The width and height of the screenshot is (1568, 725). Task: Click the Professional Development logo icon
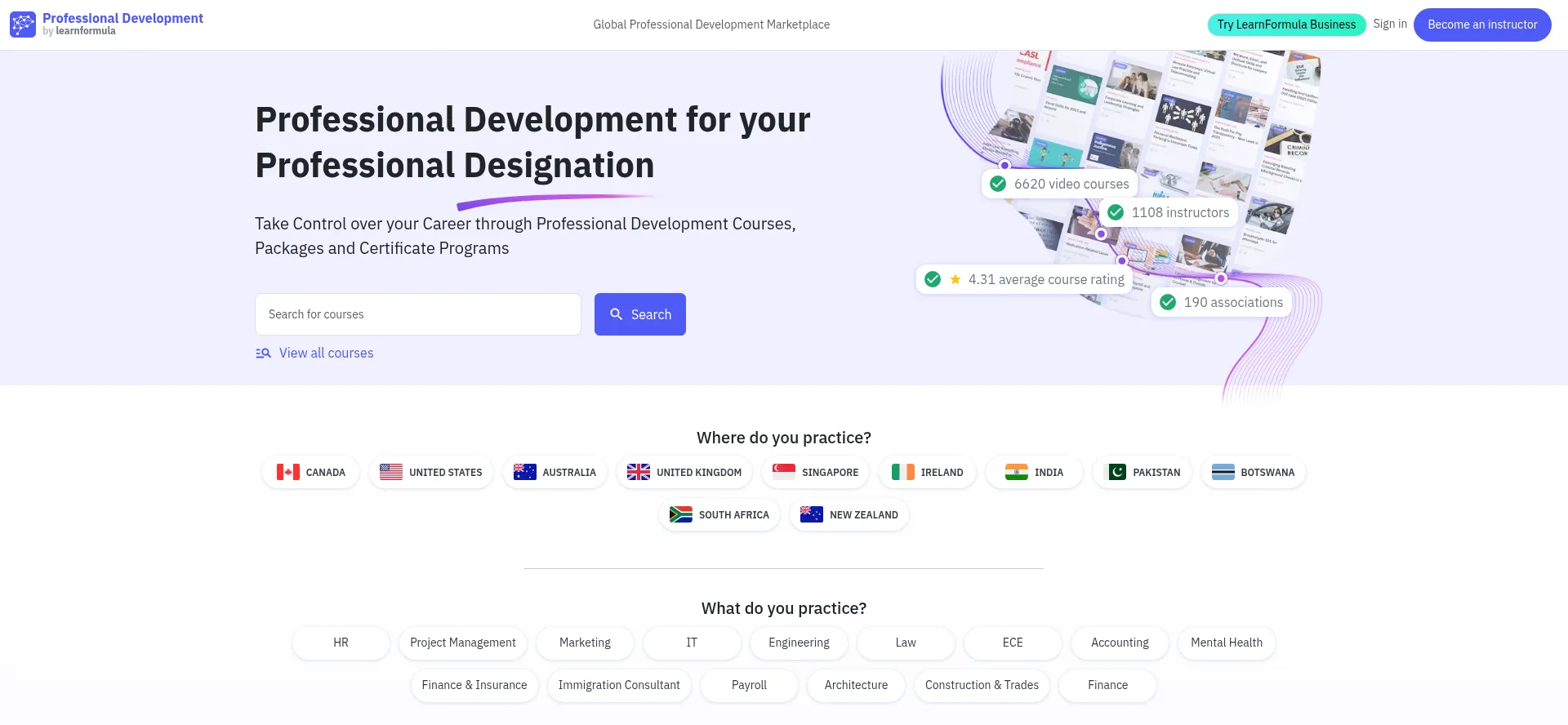click(22, 24)
